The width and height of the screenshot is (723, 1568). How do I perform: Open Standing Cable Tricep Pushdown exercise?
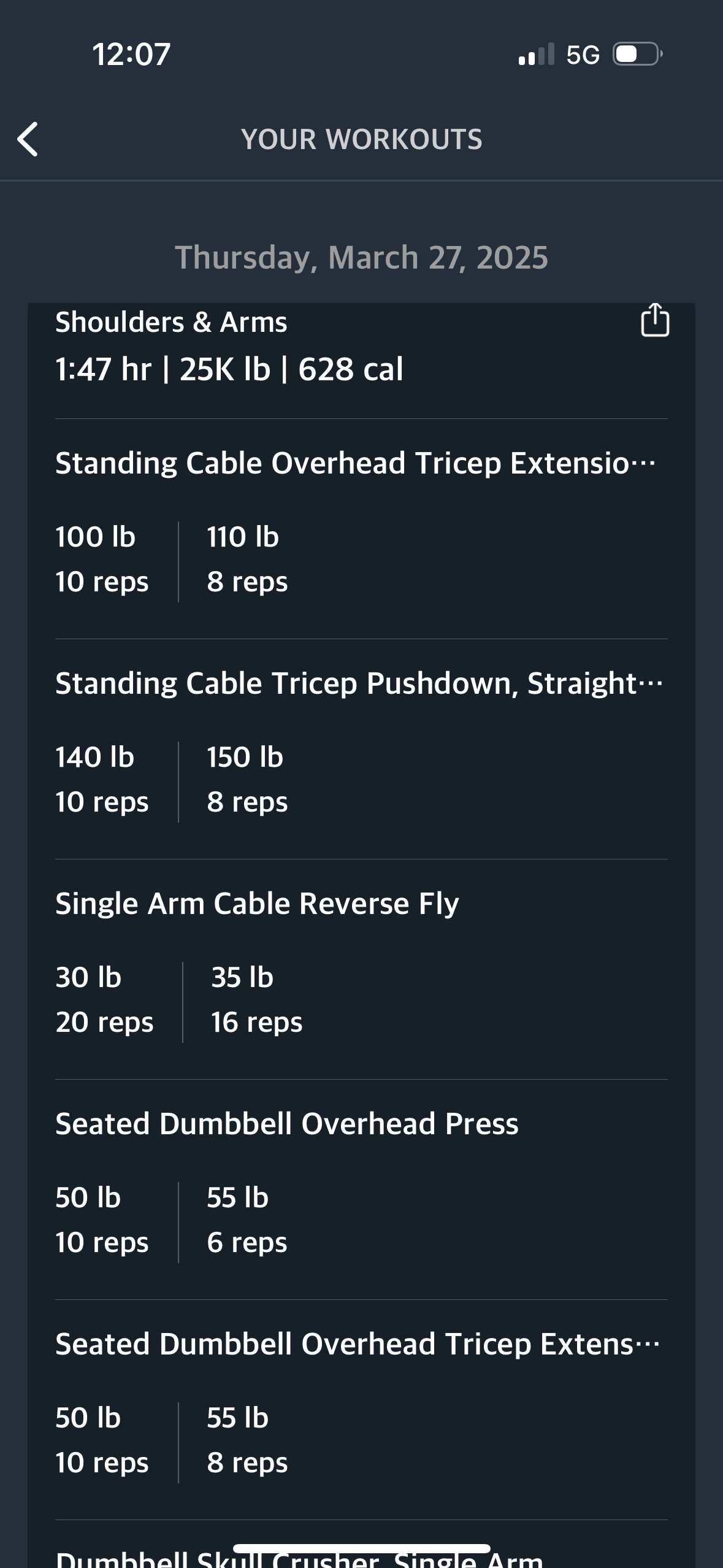(359, 683)
